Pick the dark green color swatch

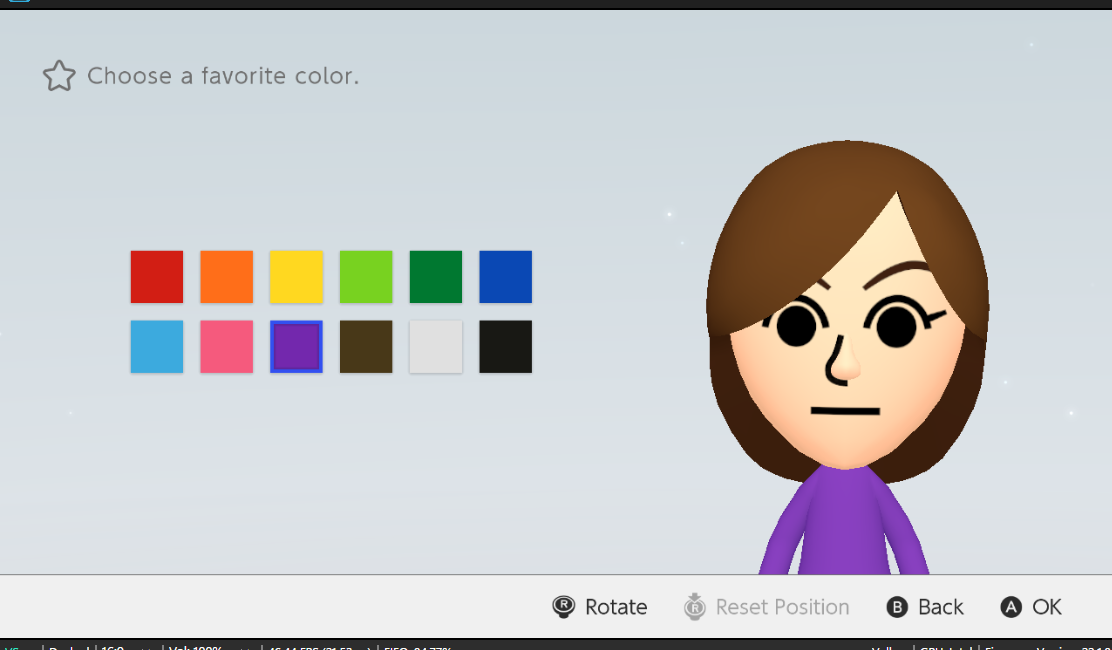click(x=435, y=276)
